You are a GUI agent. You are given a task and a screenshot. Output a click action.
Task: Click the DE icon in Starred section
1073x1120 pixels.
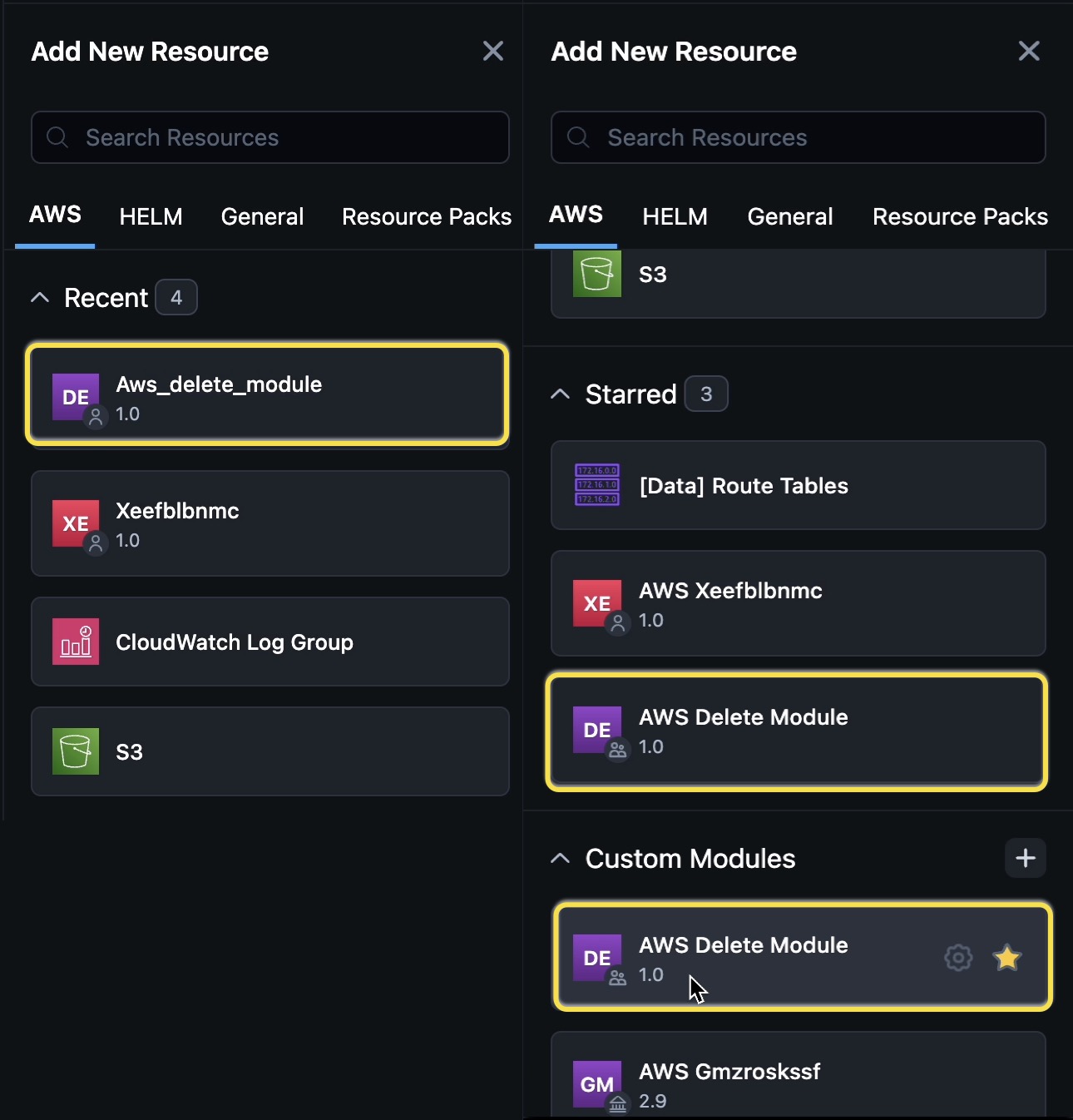[597, 730]
